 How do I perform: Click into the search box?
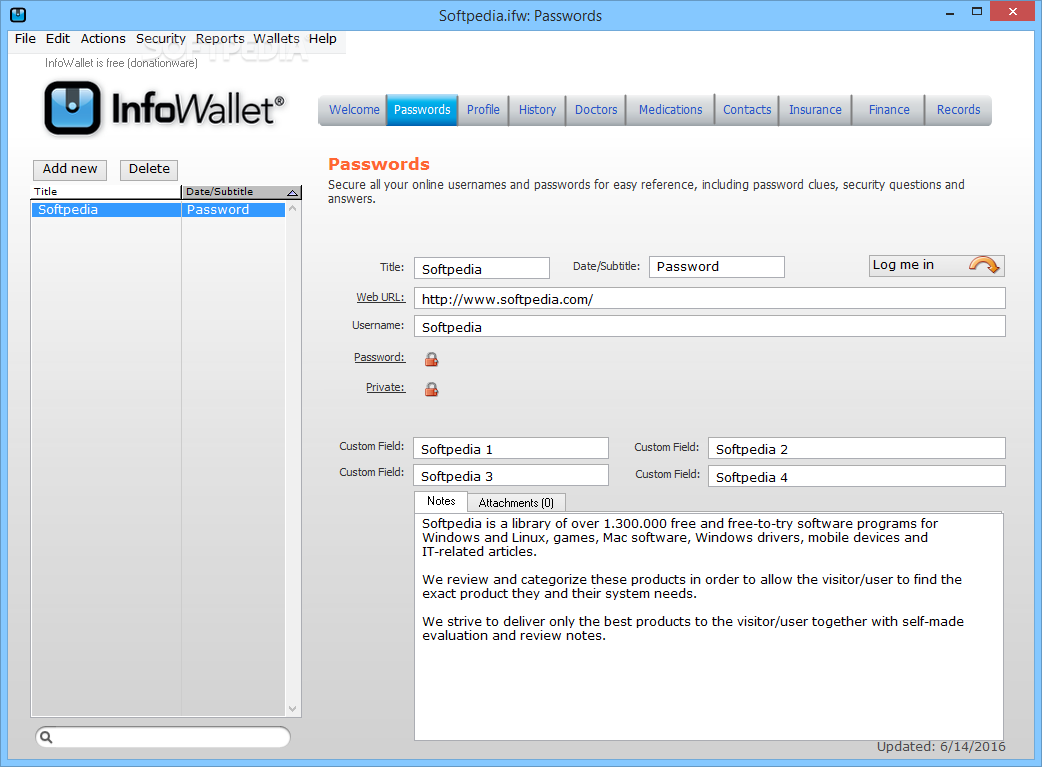[x=163, y=736]
